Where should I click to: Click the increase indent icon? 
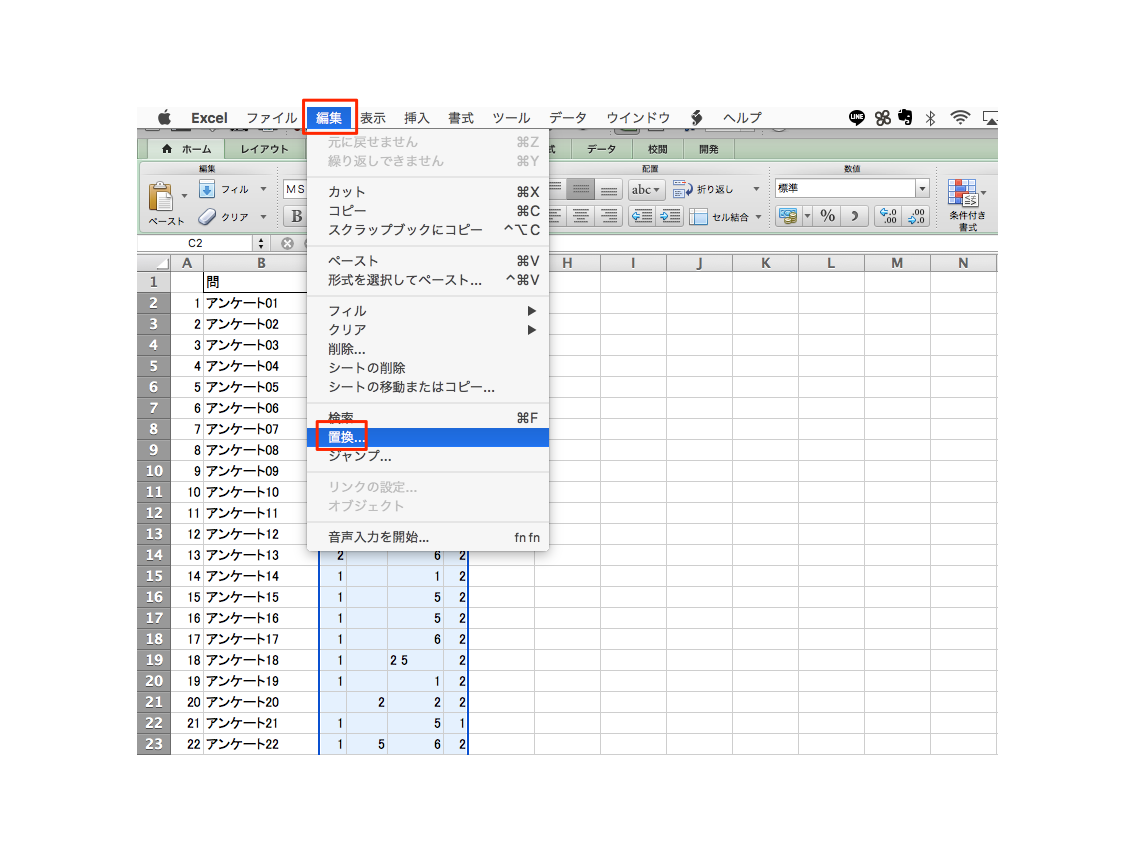point(669,216)
